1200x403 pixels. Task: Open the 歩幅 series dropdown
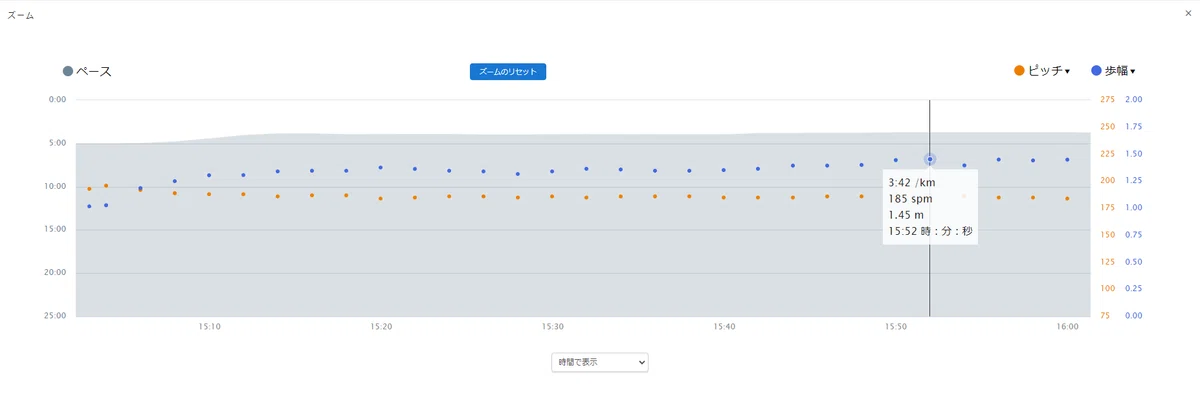(x=1120, y=71)
